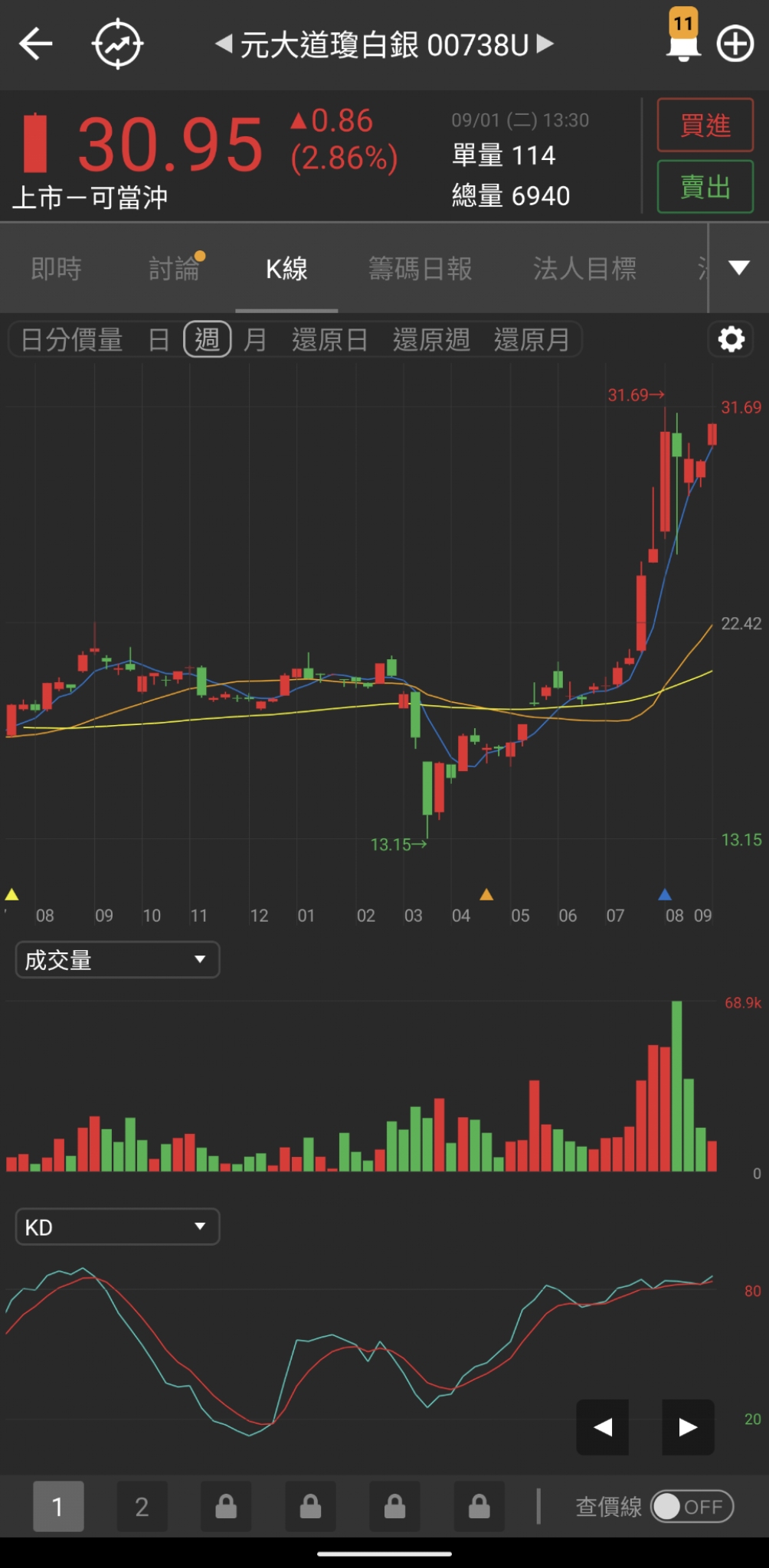Open the target trend analysis icon
The width and height of the screenshot is (769, 1568).
[x=117, y=44]
